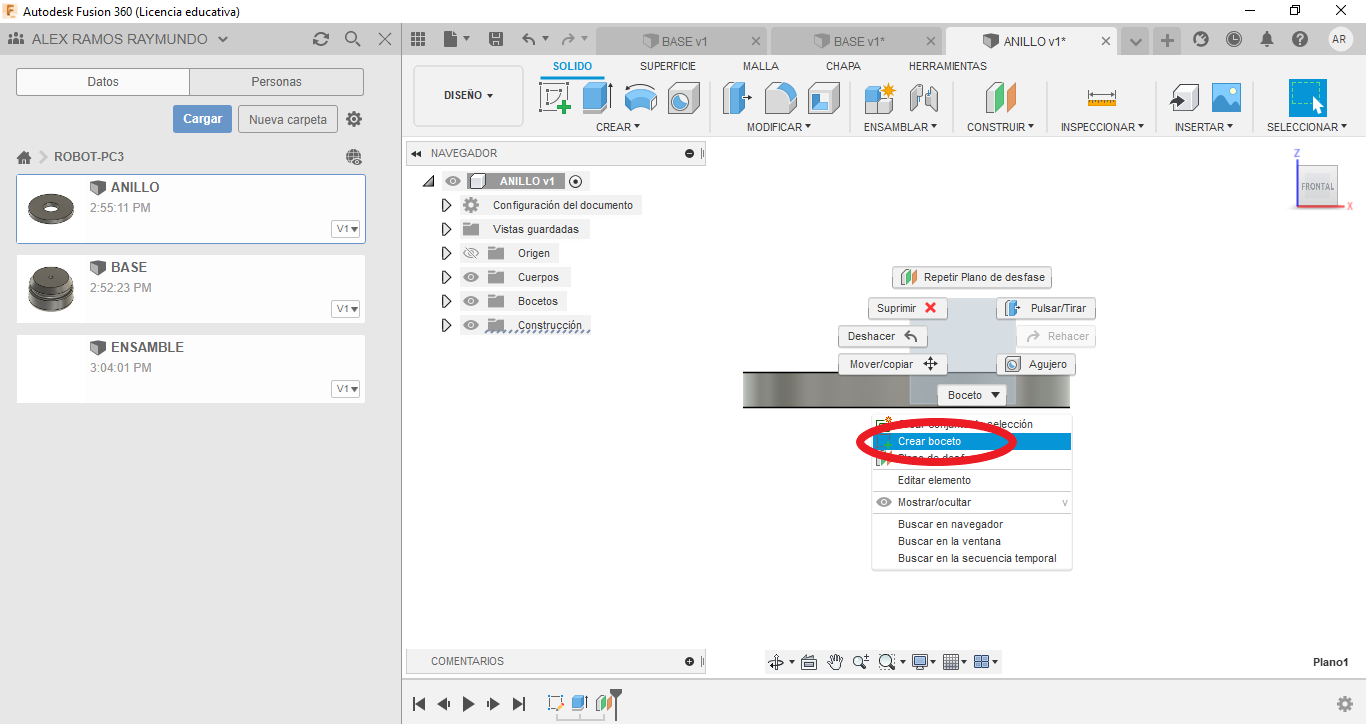Select the Shell tool in MODIFICAR group
1366x724 pixels.
coord(823,98)
